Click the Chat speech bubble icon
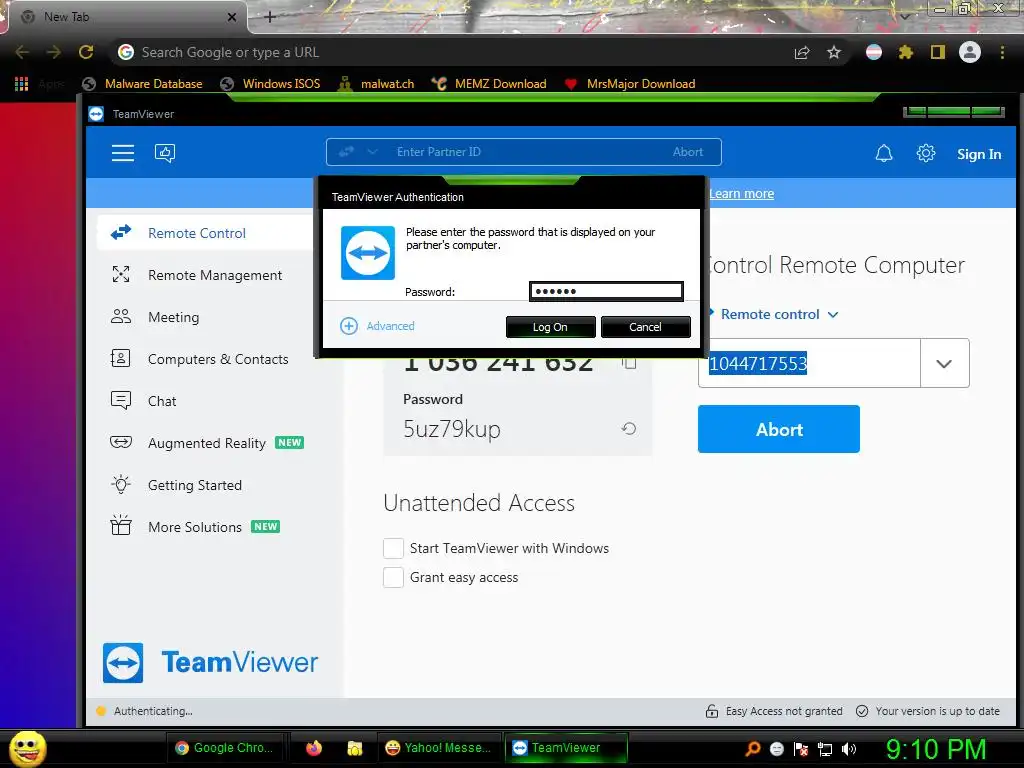This screenshot has width=1024, height=768. click(121, 400)
